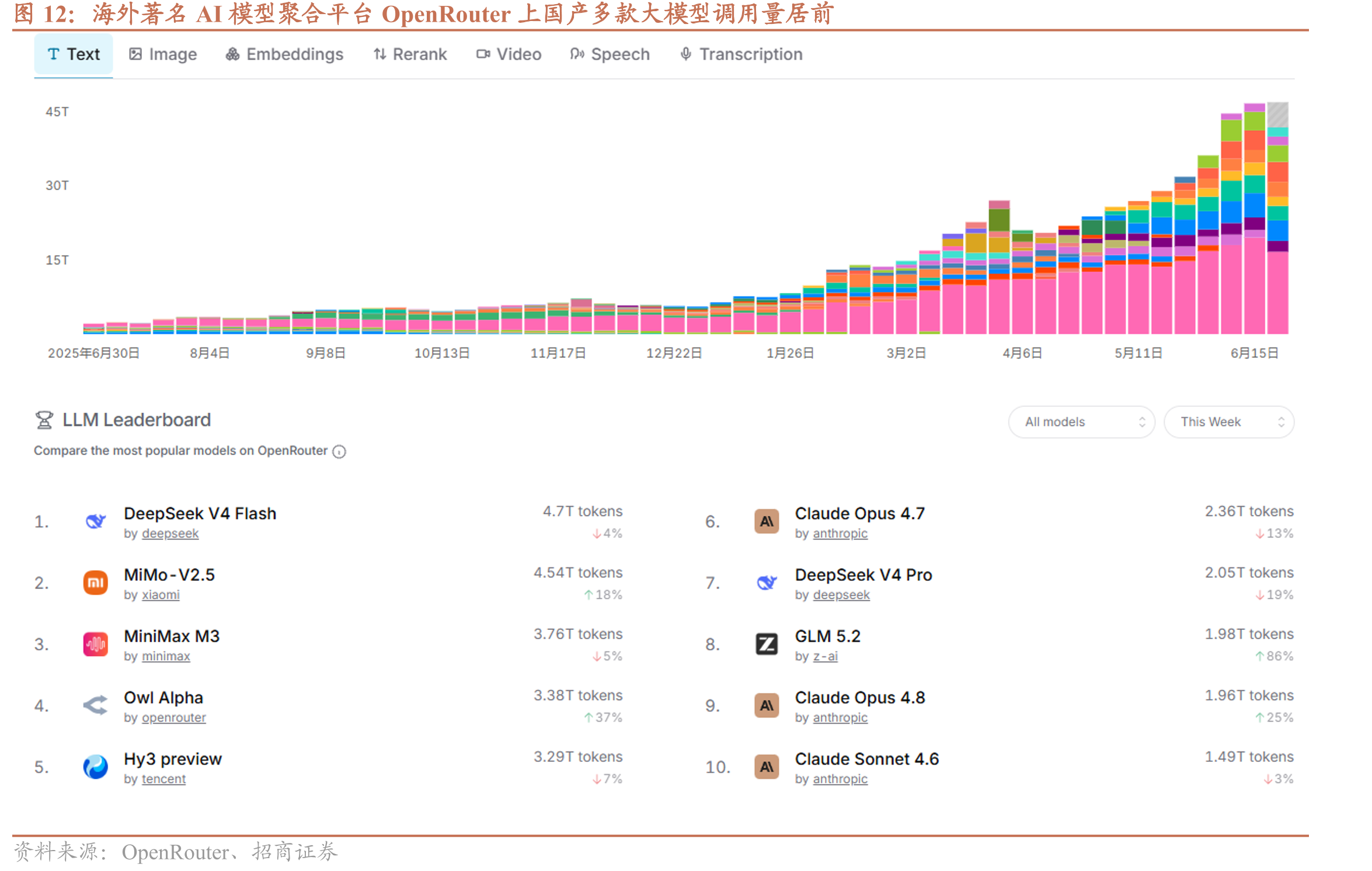The height and width of the screenshot is (871, 1372).
Task: Open the xiaomi provider link
Action: click(161, 595)
